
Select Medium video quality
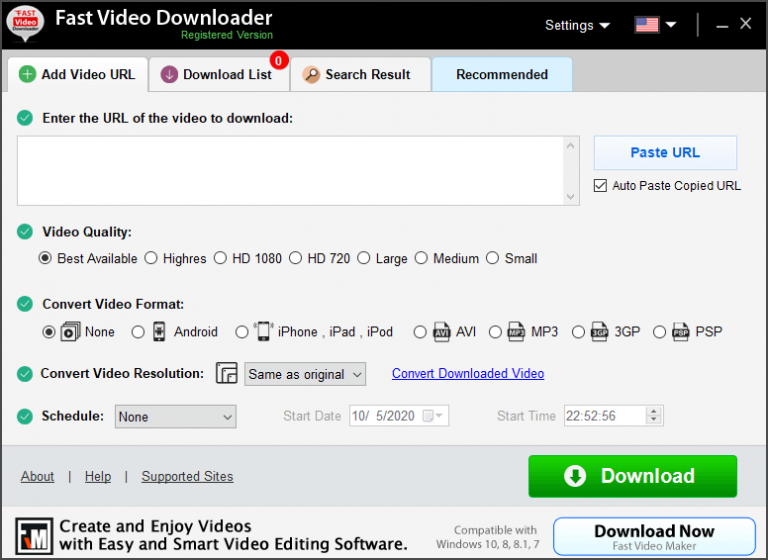421,258
